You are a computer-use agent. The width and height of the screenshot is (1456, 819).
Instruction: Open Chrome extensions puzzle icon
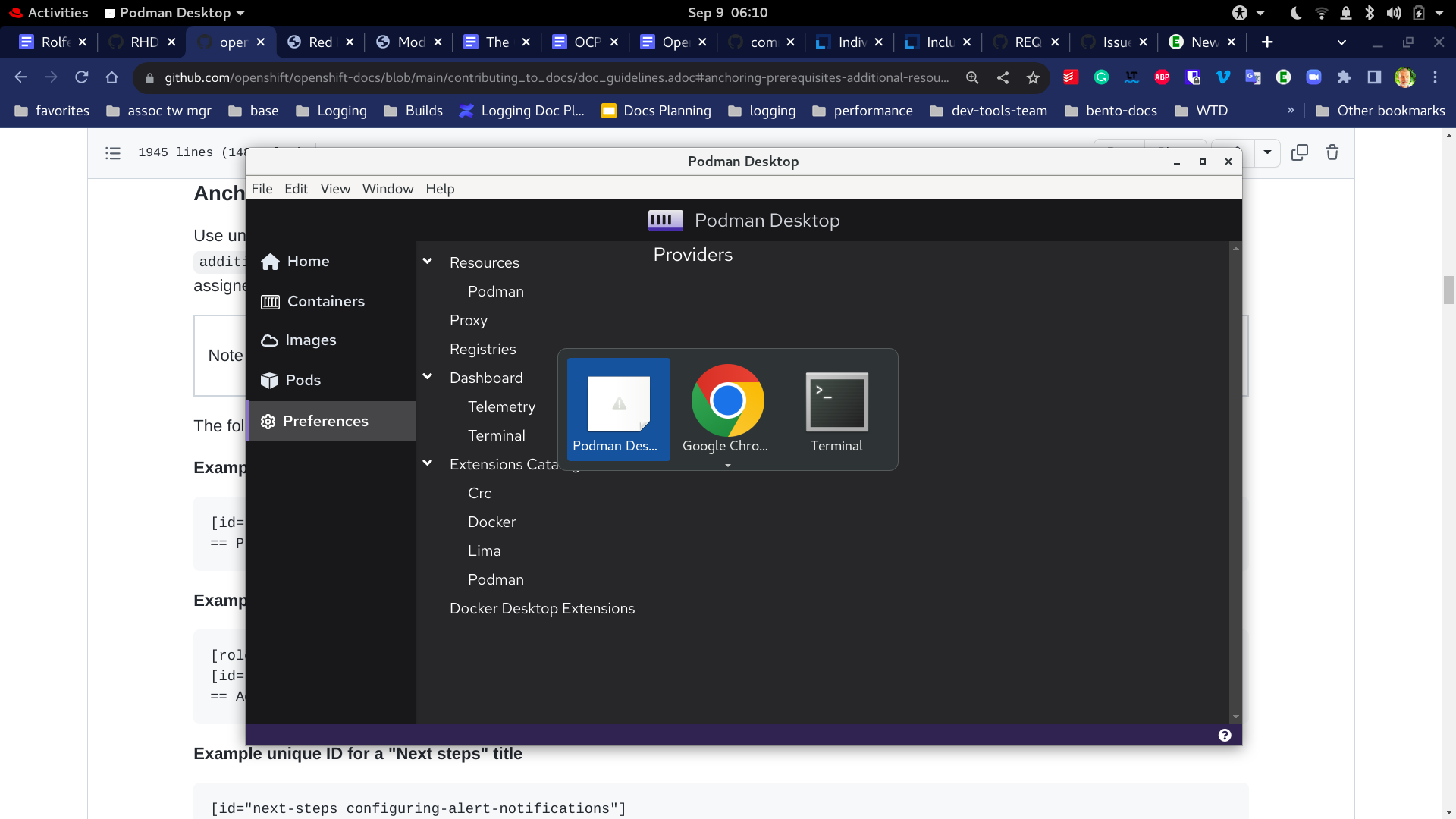(x=1344, y=77)
